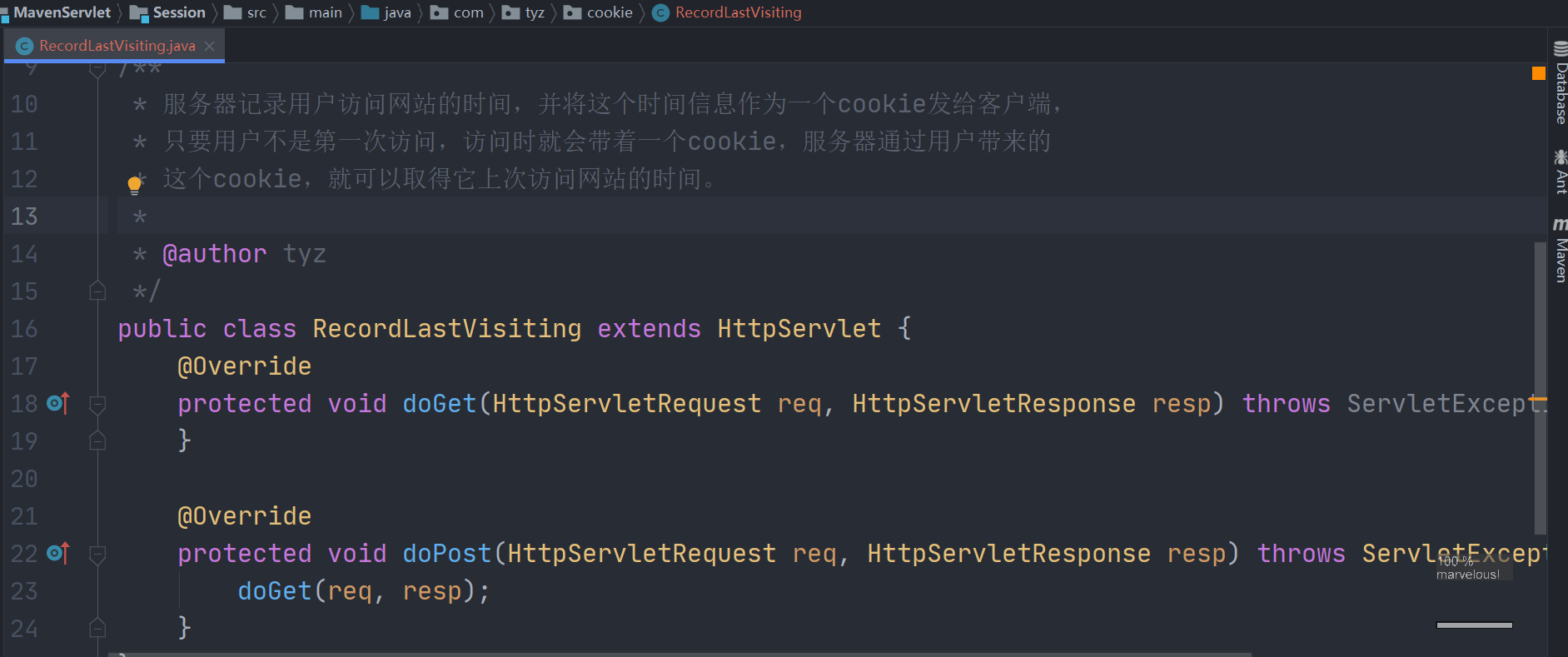Screen dimensions: 1568x657
Task: Click line number 16 in the gutter
Action: [x=24, y=329]
